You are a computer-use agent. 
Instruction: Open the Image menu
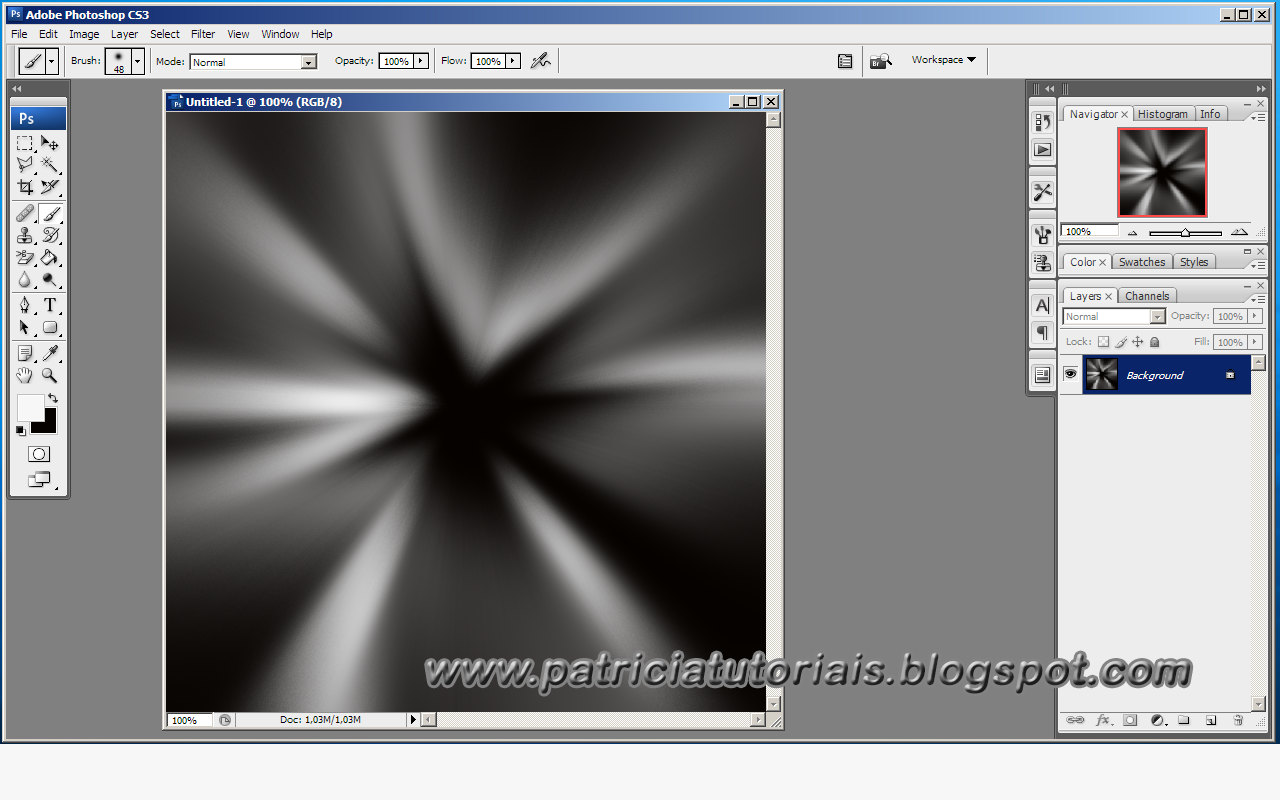pyautogui.click(x=84, y=34)
